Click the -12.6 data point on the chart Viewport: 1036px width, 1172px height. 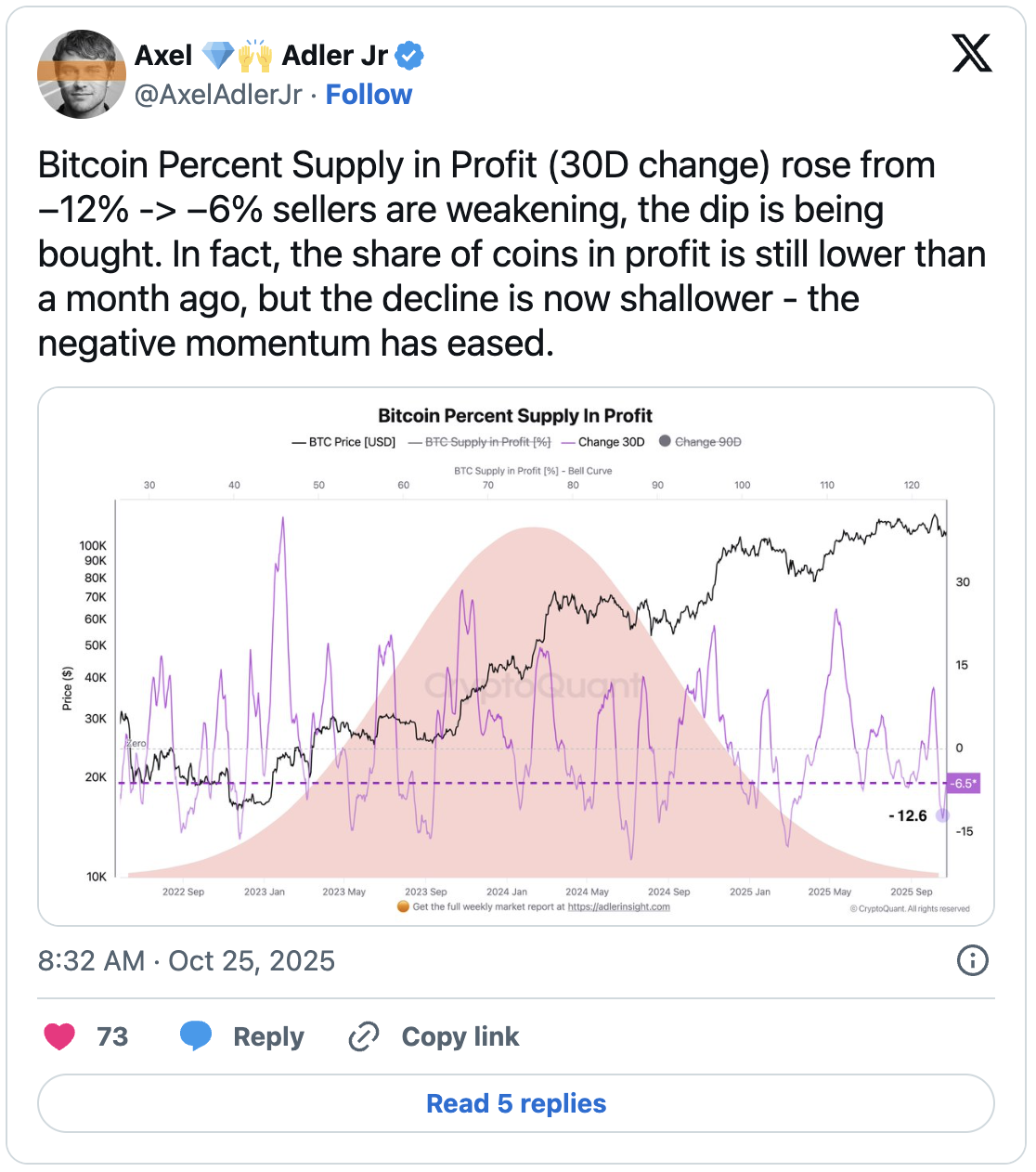(x=942, y=815)
